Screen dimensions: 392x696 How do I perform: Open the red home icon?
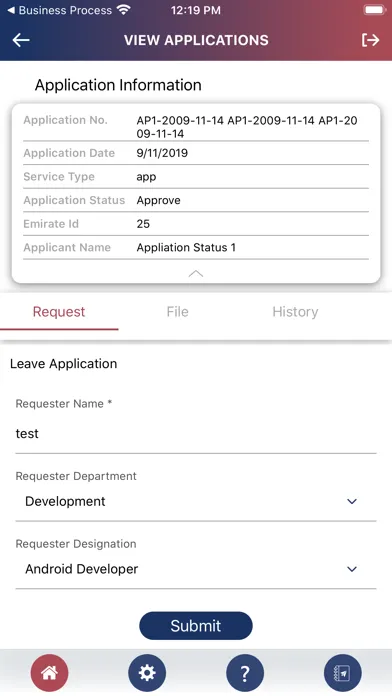coord(49,673)
